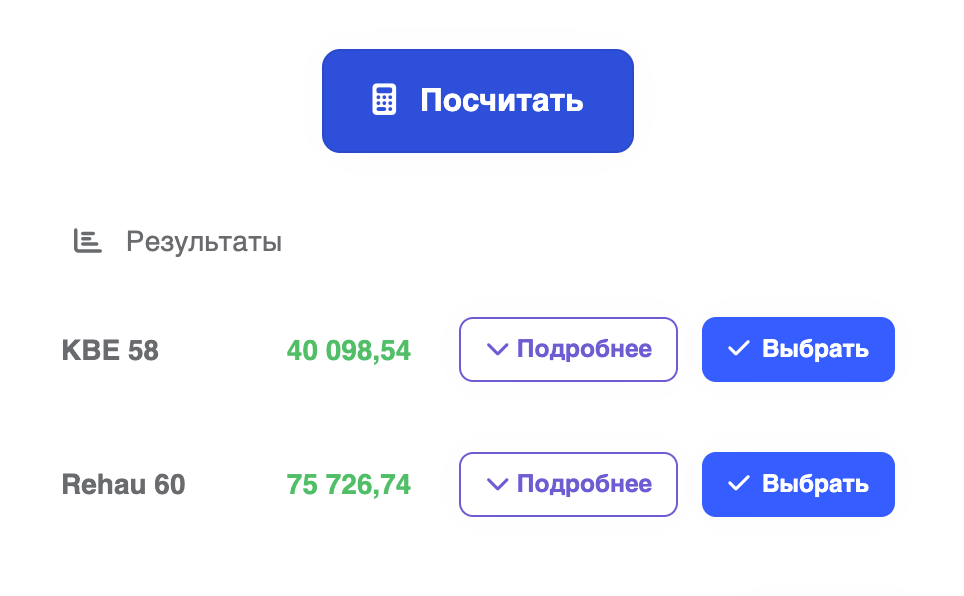This screenshot has height=596, width=964.
Task: Expand details for the Rehau 60 profile
Action: [x=568, y=484]
